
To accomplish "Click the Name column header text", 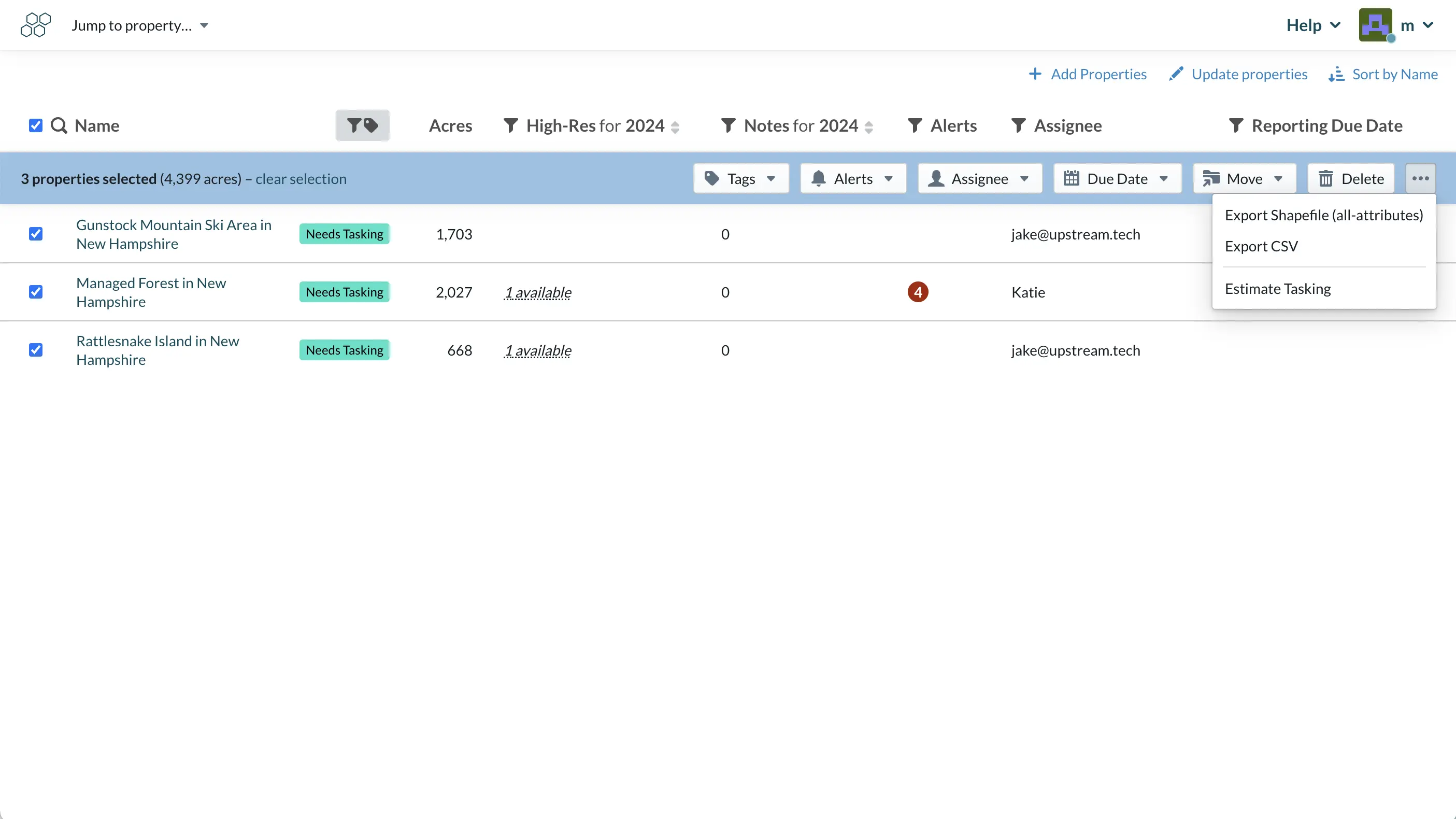I will point(97,125).
